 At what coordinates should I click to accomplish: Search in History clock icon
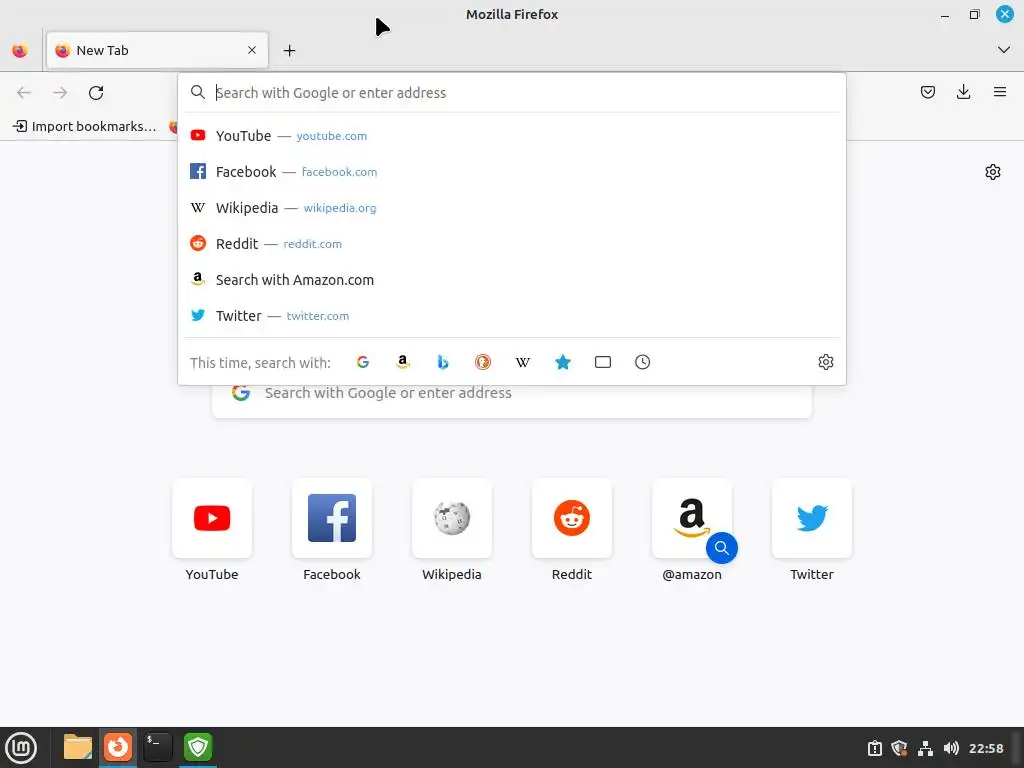[x=643, y=362]
